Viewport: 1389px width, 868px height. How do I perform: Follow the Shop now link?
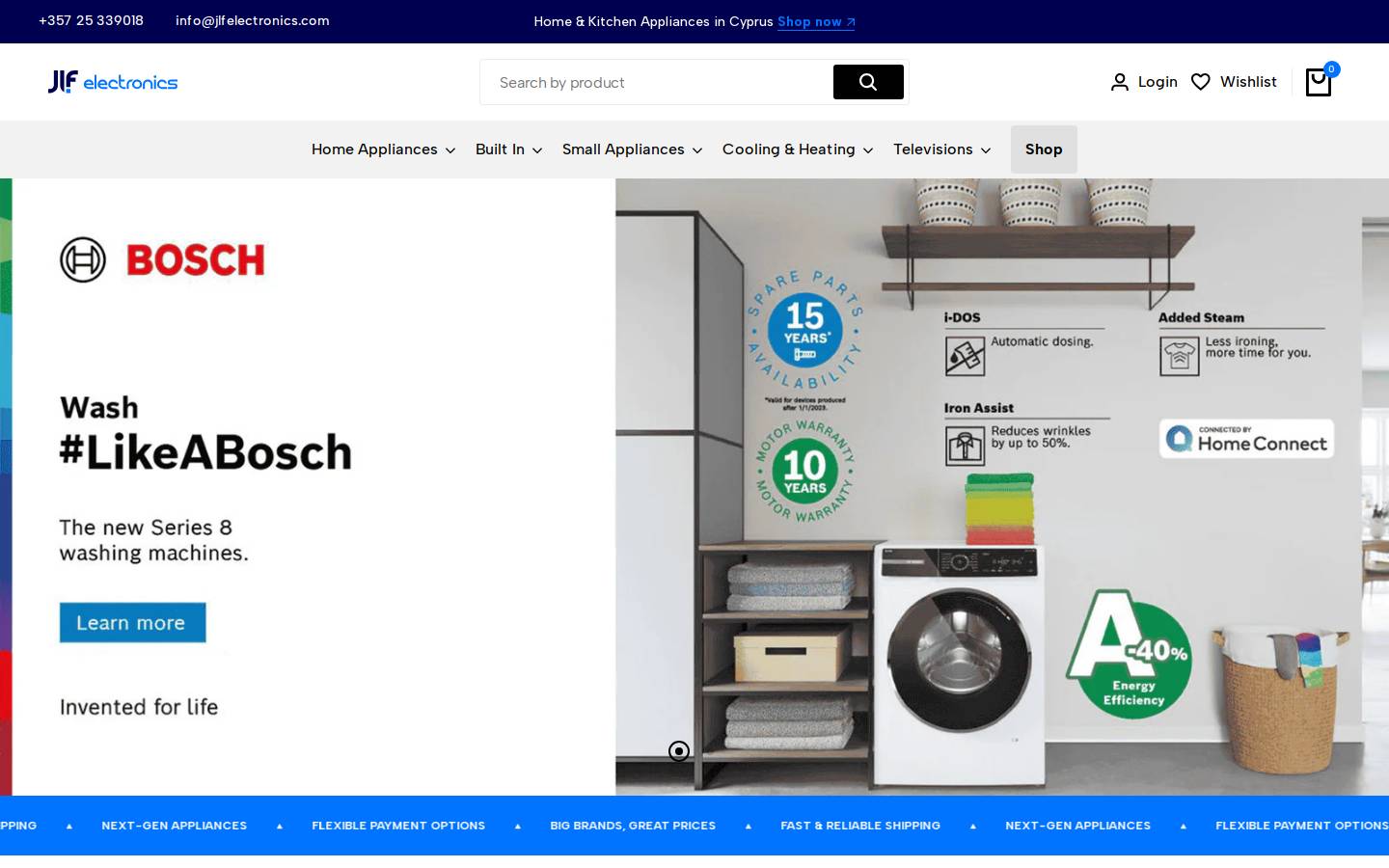pyautogui.click(x=816, y=21)
